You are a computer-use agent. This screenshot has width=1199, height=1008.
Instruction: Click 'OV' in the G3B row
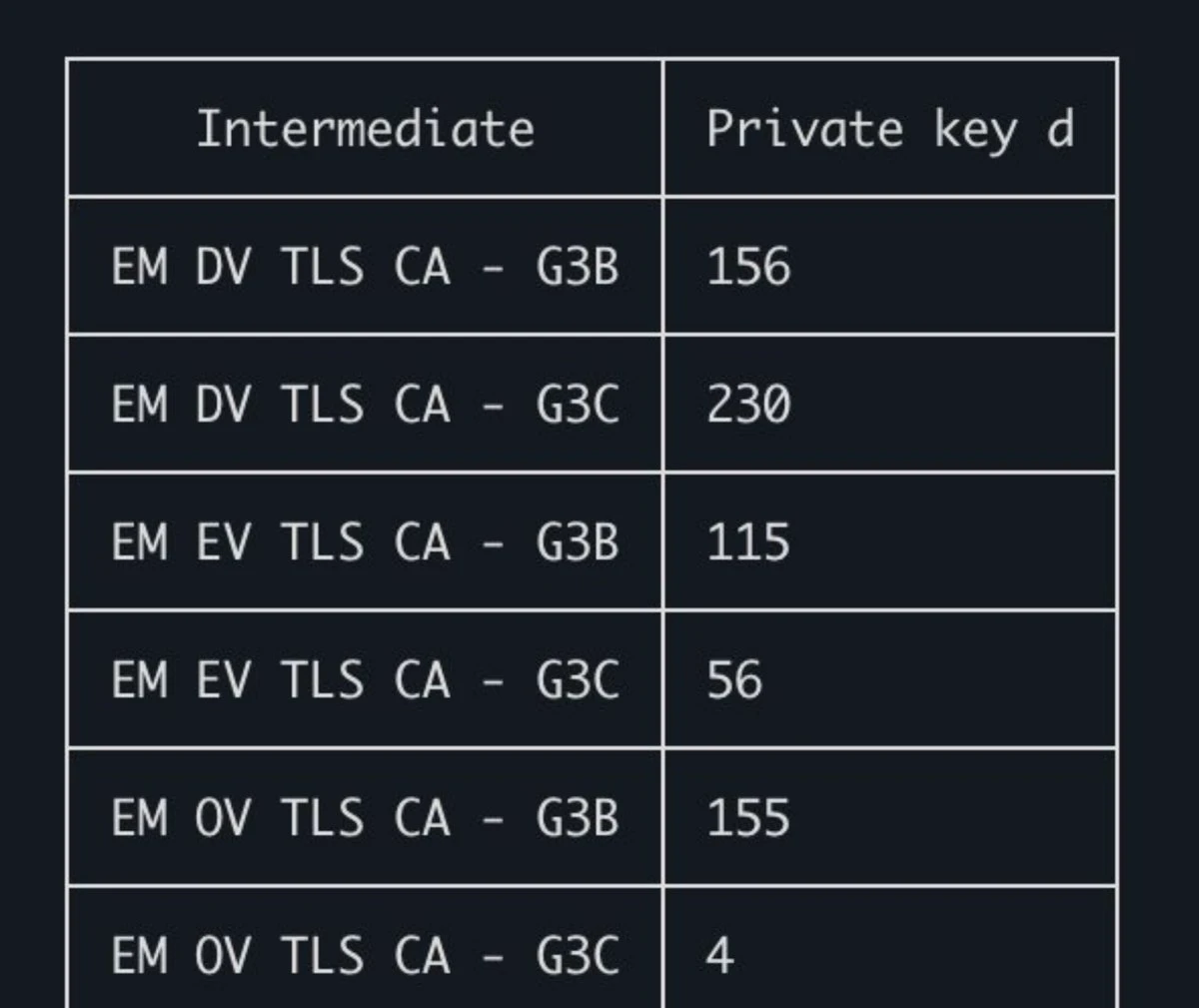223,818
